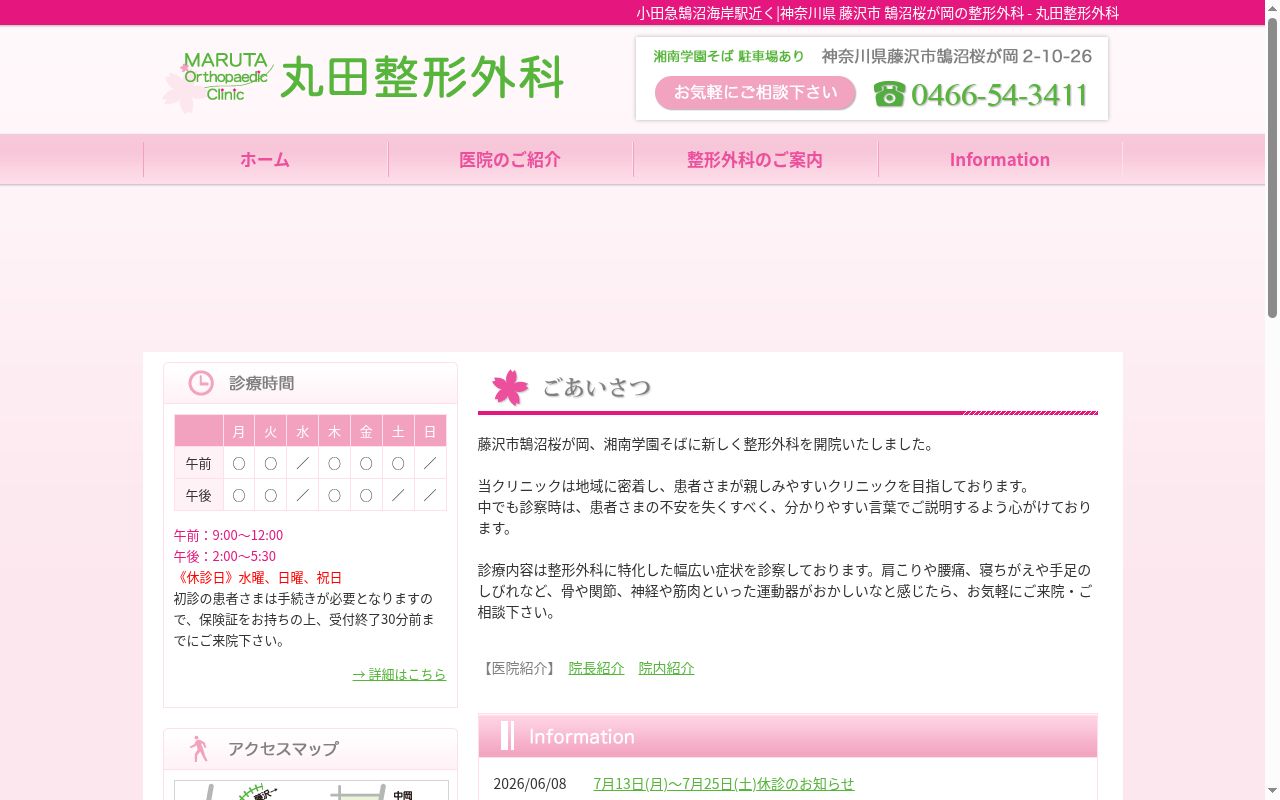Click the 午後：2:00〜5:30 hours text

point(224,556)
